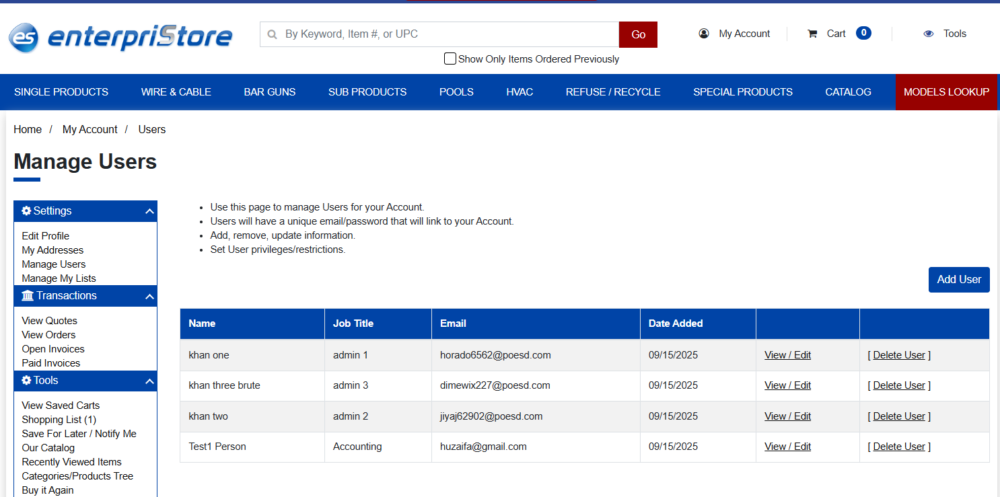Image resolution: width=1000 pixels, height=497 pixels.
Task: Open the SINGLE PRODUCTS menu
Action: [61, 92]
